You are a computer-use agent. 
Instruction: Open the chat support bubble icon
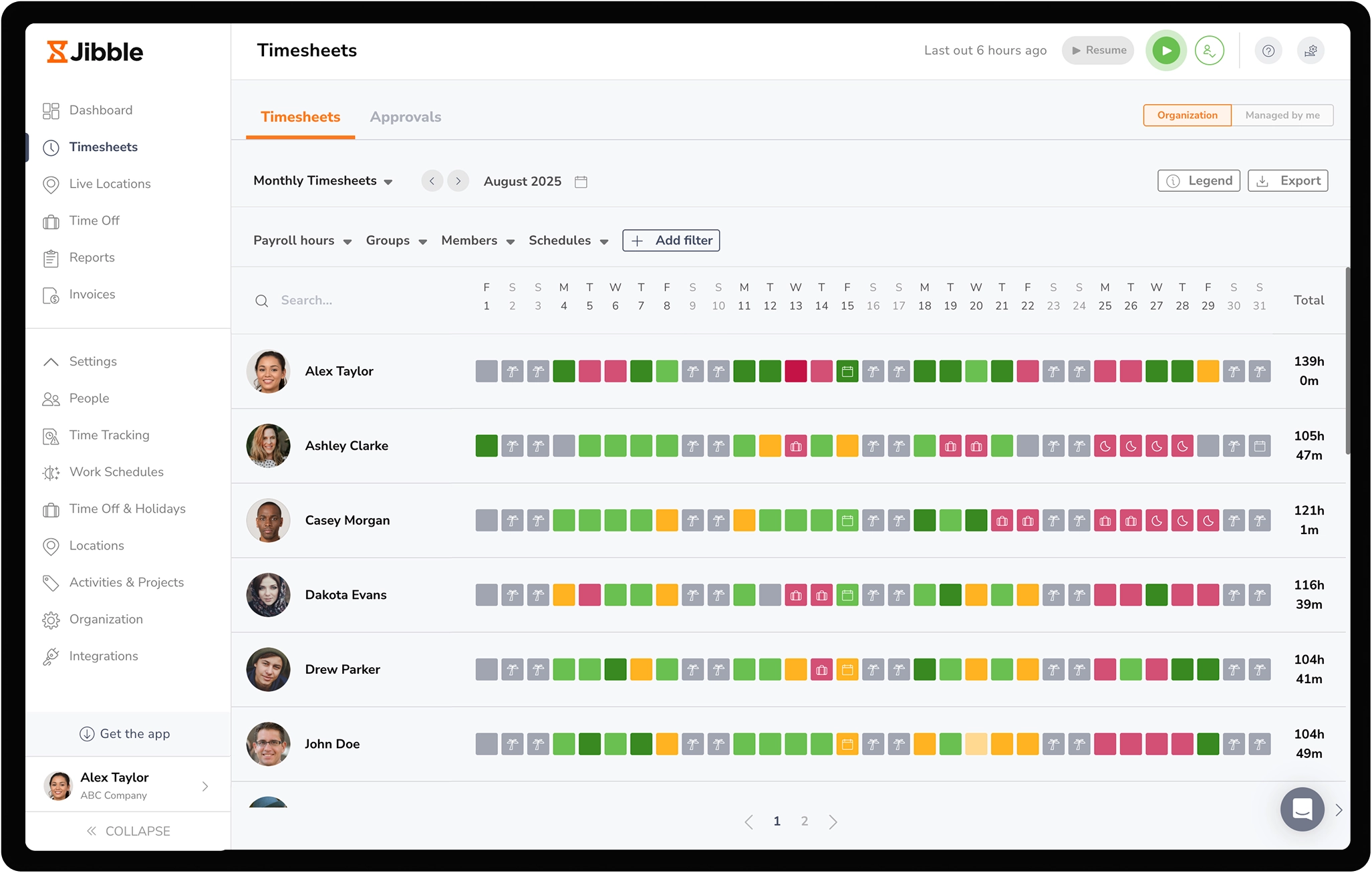tap(1302, 809)
